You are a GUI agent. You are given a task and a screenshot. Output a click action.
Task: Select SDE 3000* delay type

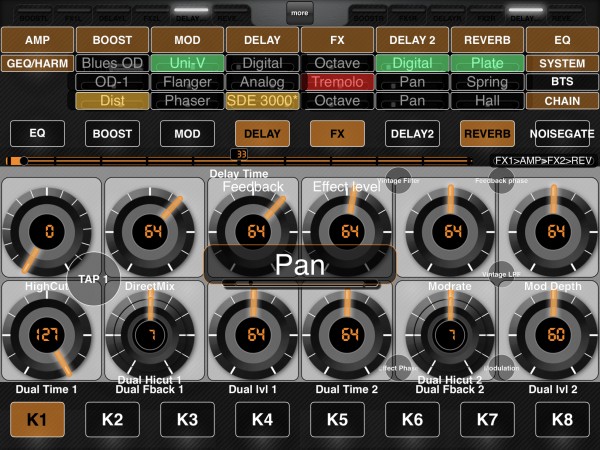[x=262, y=101]
